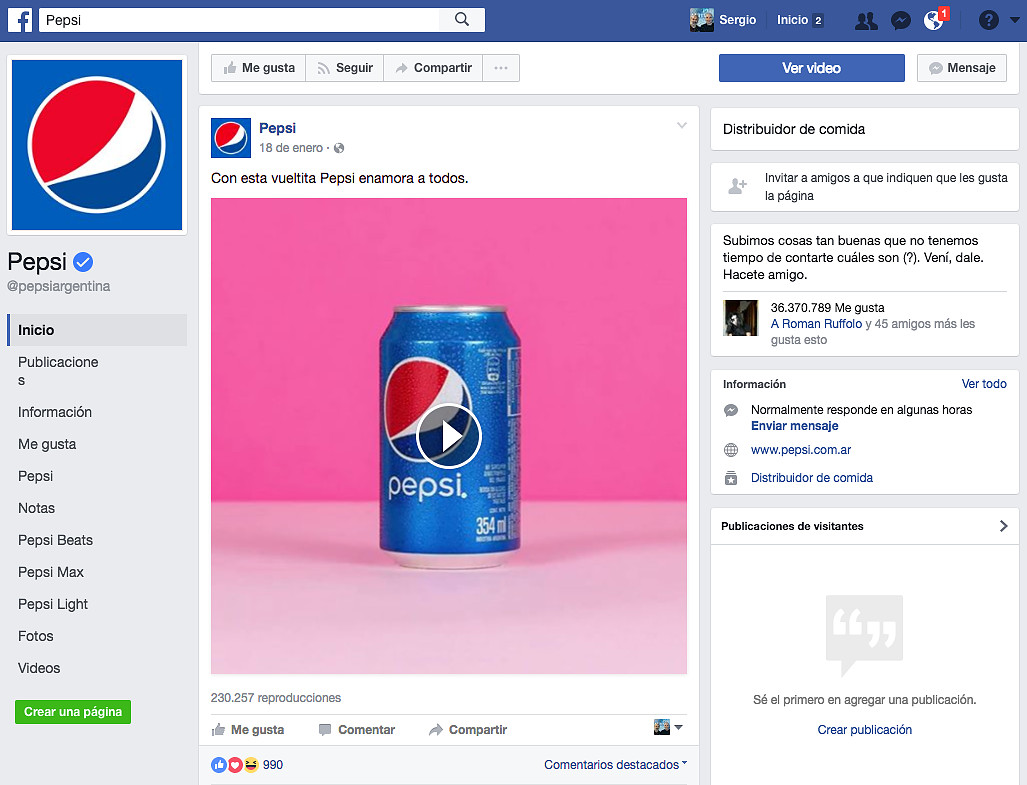Expand Publicaciones de visitantes chevron
The image size is (1027, 785).
coord(1003,526)
